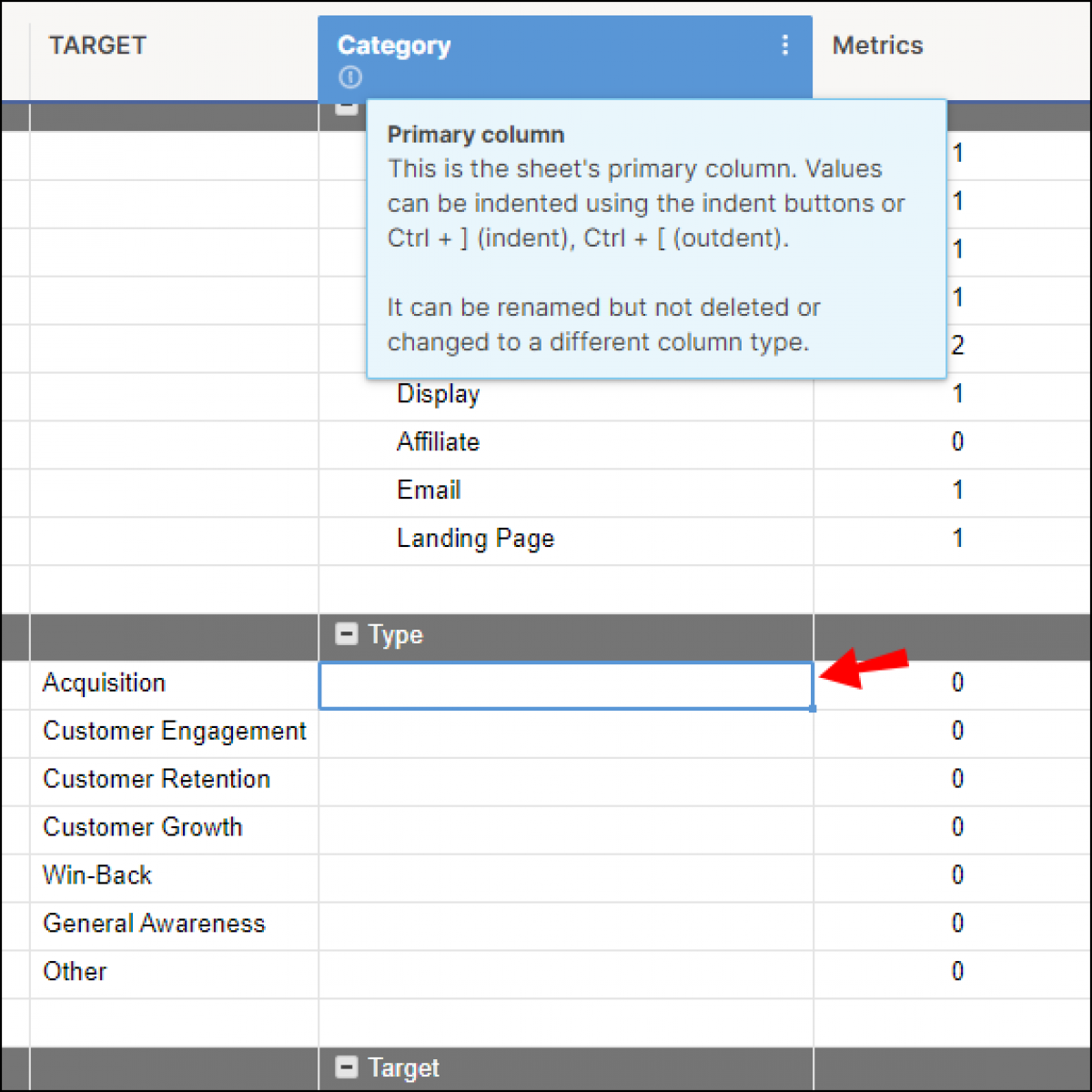Click the empty cell marked by the red arrow
Viewport: 1092px width, 1092px height.
[x=565, y=685]
